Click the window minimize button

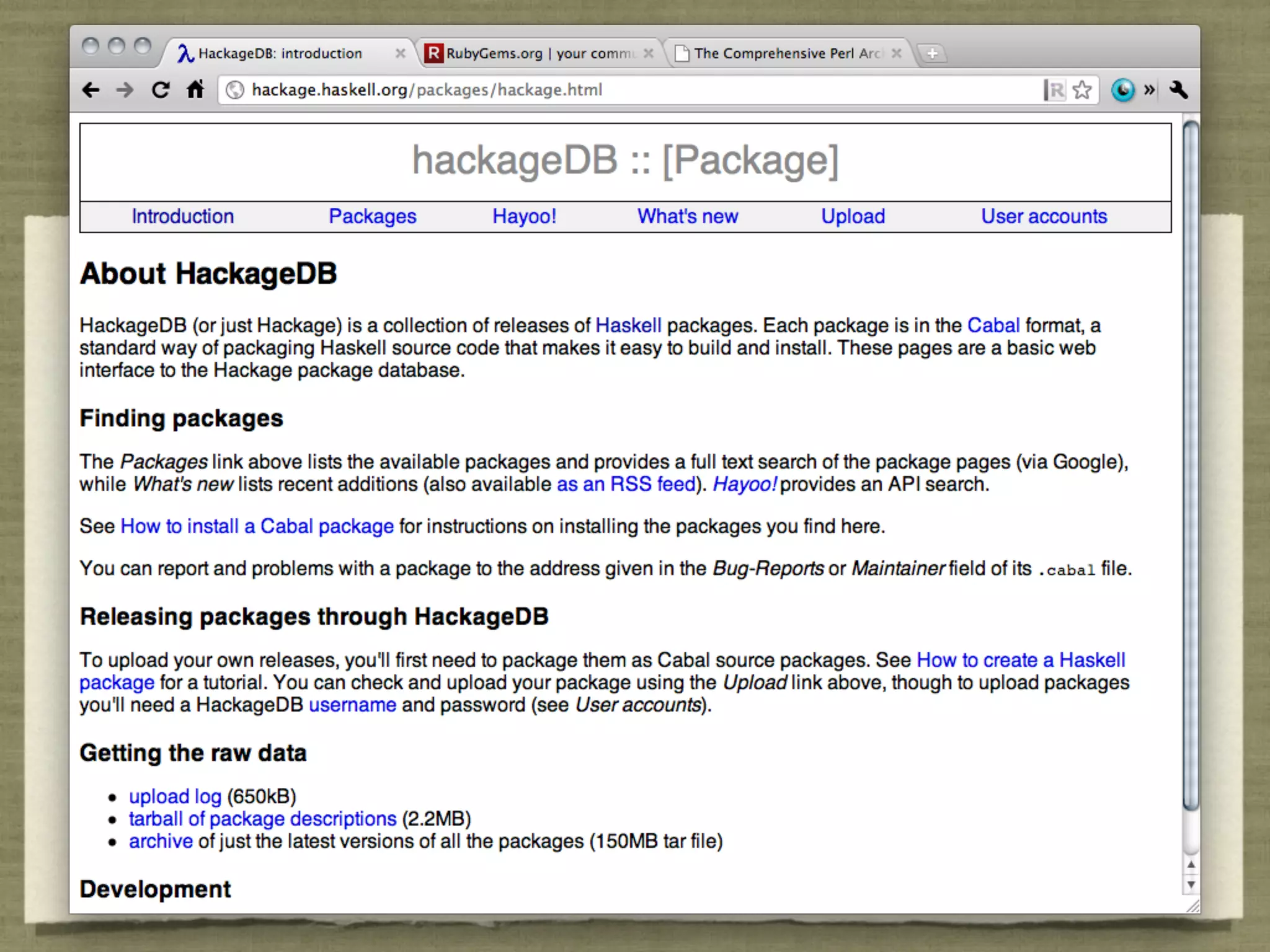coord(117,46)
